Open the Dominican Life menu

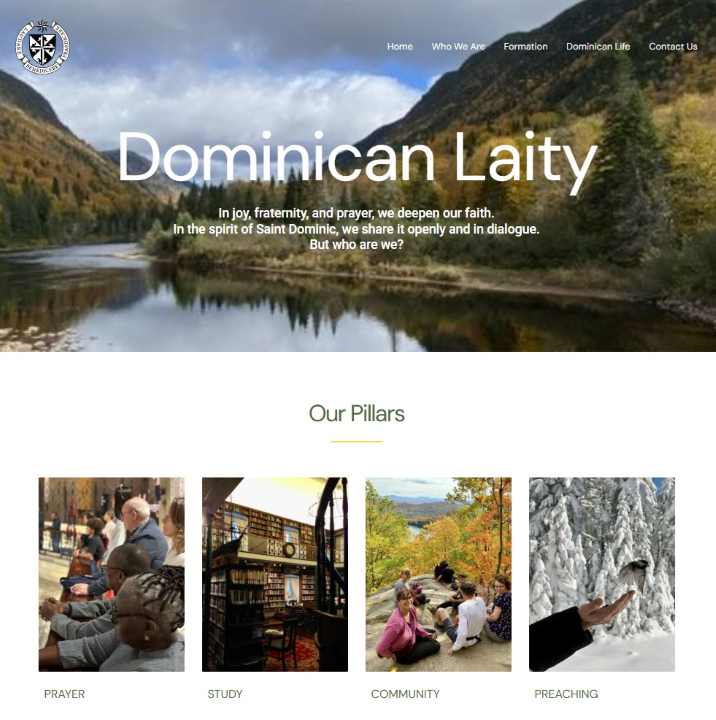(598, 46)
